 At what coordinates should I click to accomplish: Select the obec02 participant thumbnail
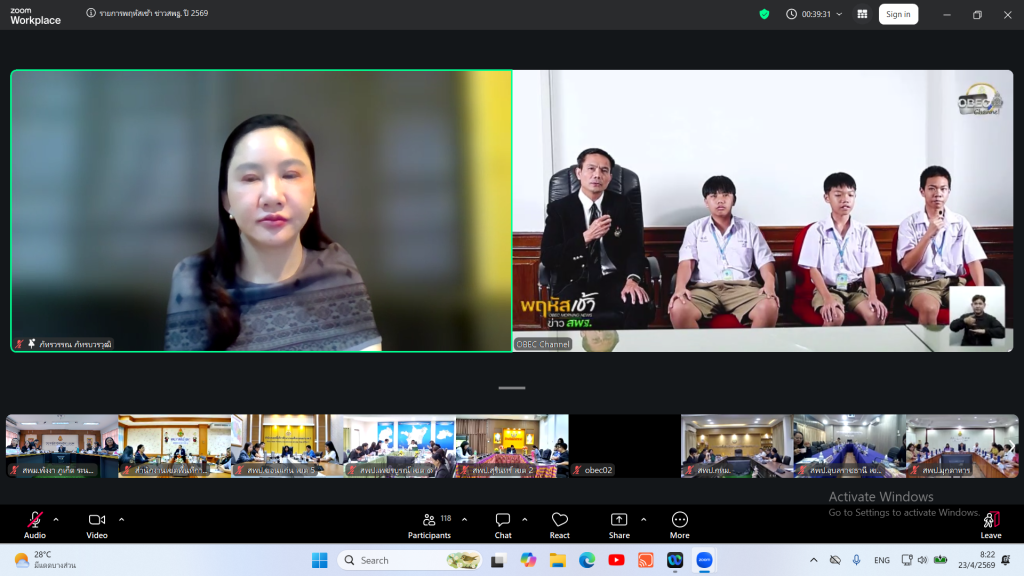[624, 445]
